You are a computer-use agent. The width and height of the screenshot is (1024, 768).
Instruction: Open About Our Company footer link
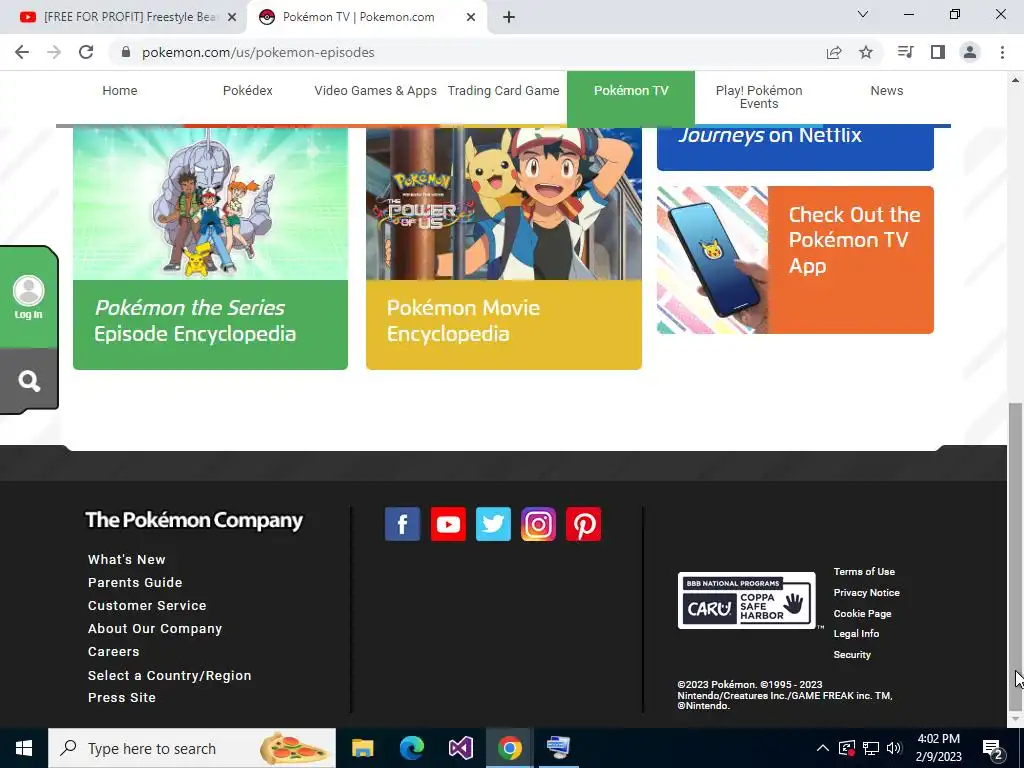pos(155,628)
